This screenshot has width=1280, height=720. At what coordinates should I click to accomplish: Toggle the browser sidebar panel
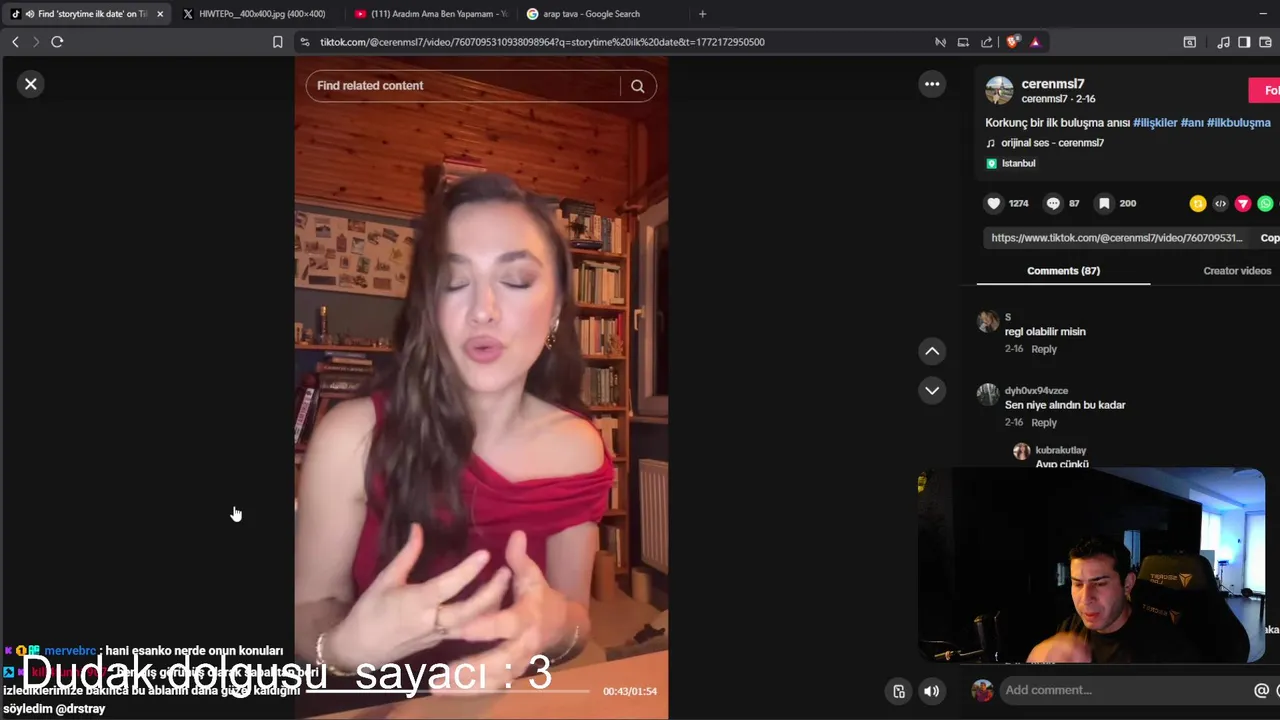click(1244, 42)
